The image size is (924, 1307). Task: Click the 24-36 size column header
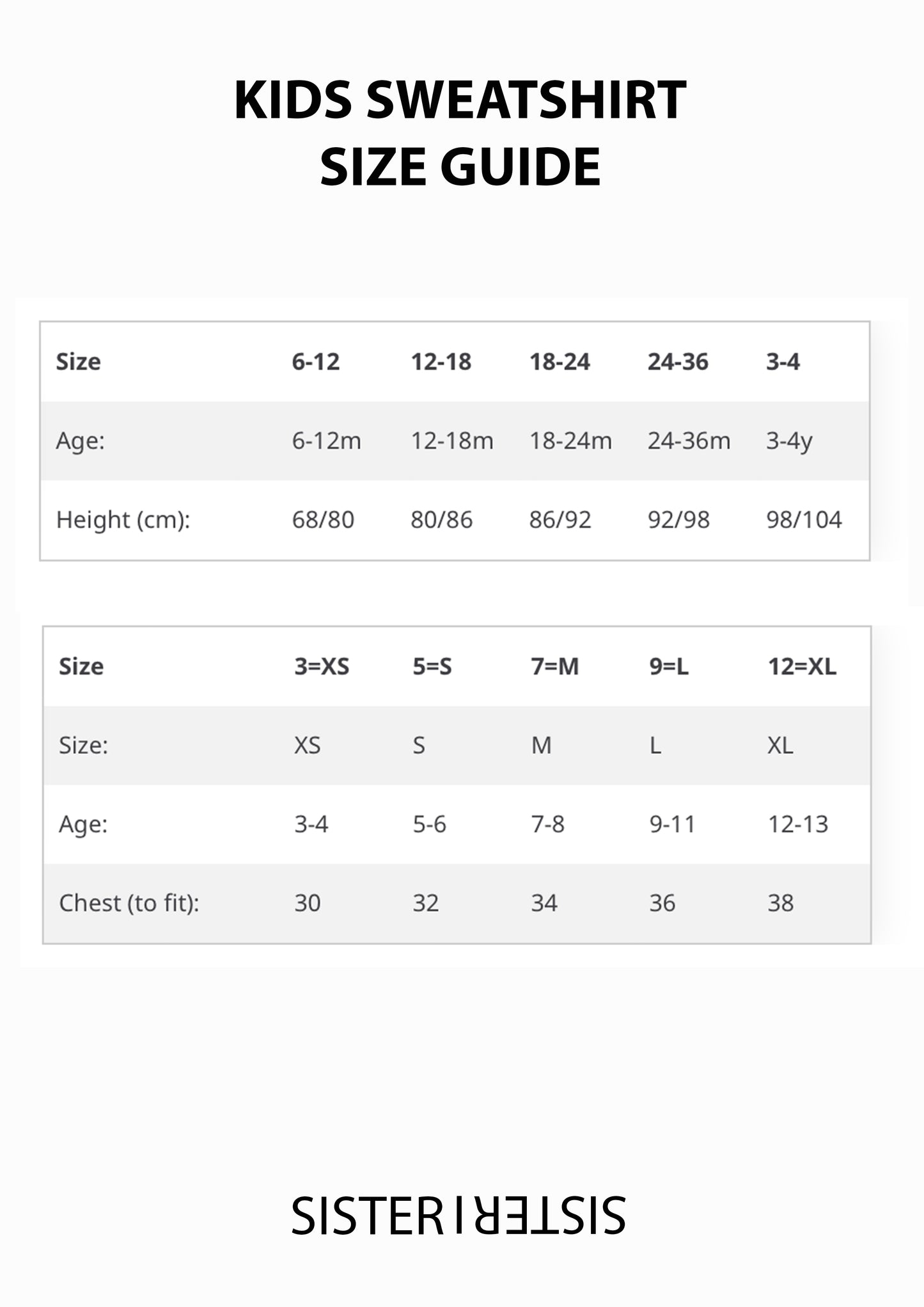[x=678, y=362]
